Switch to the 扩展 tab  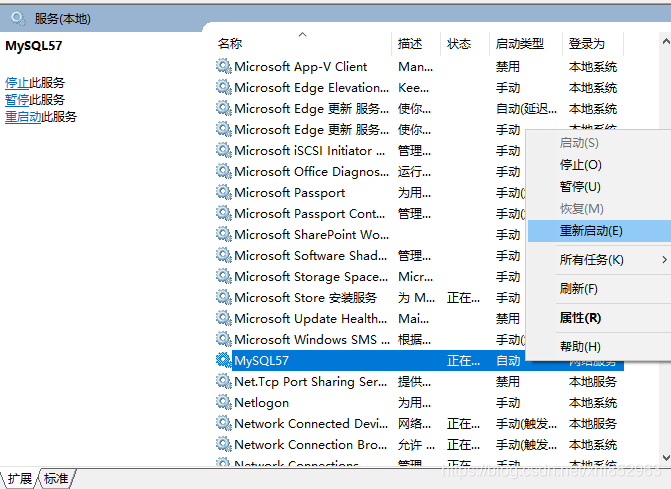coord(20,478)
